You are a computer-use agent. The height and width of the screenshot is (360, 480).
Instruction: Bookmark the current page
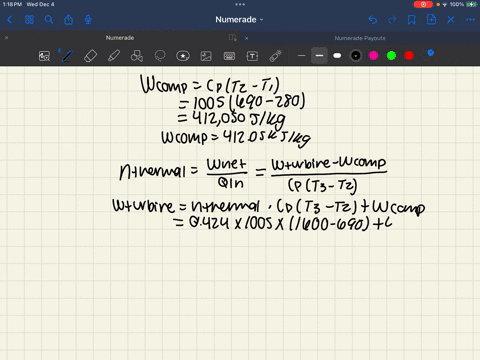412,20
